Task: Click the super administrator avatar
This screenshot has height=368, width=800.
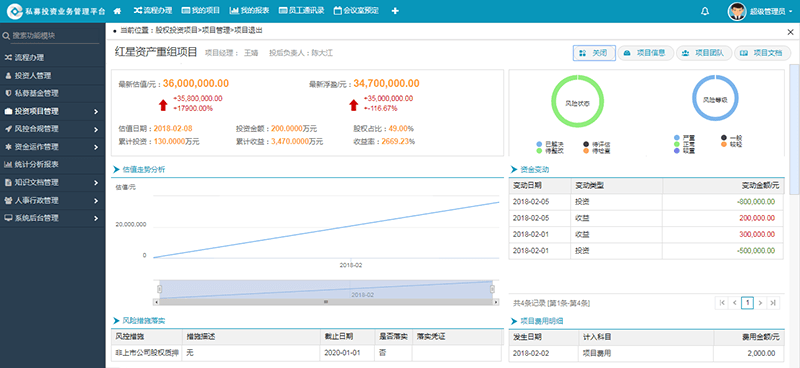Action: click(x=737, y=11)
